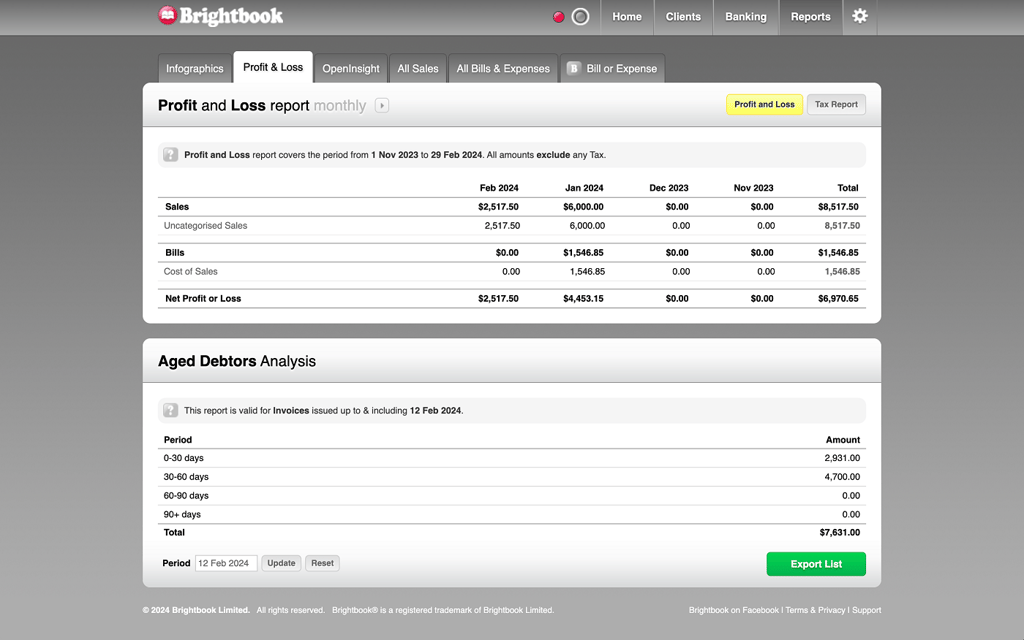This screenshot has width=1024, height=640.
Task: Click the Feb 2024 column header
Action: (x=499, y=188)
